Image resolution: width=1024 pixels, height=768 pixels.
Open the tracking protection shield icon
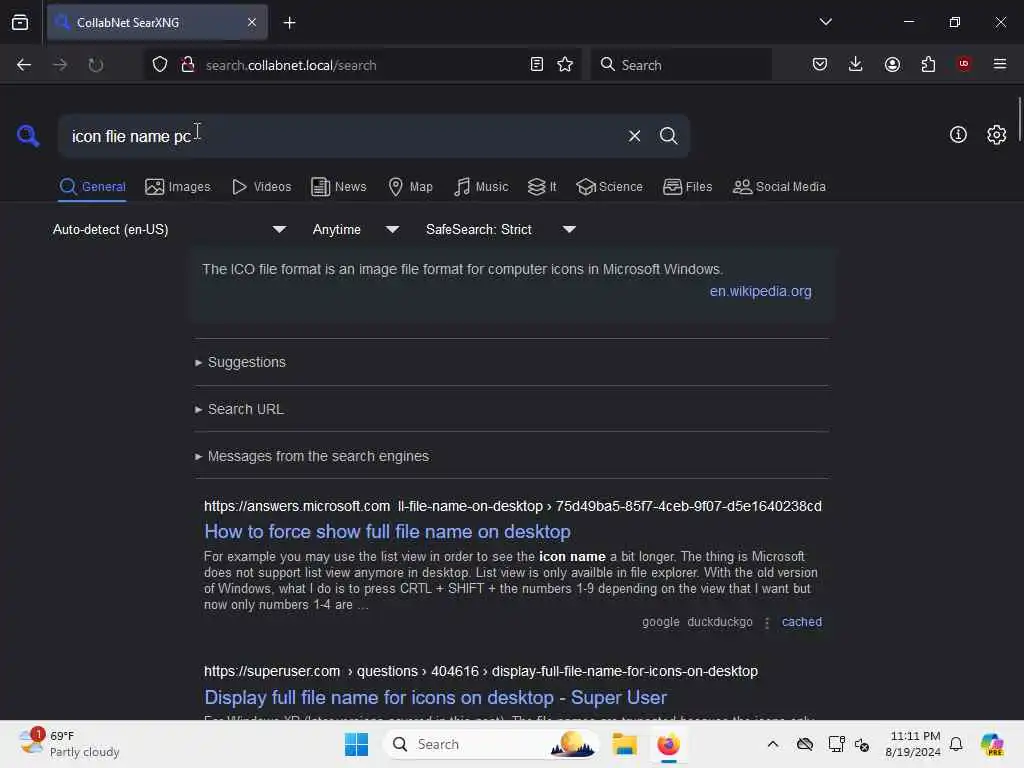pos(160,64)
